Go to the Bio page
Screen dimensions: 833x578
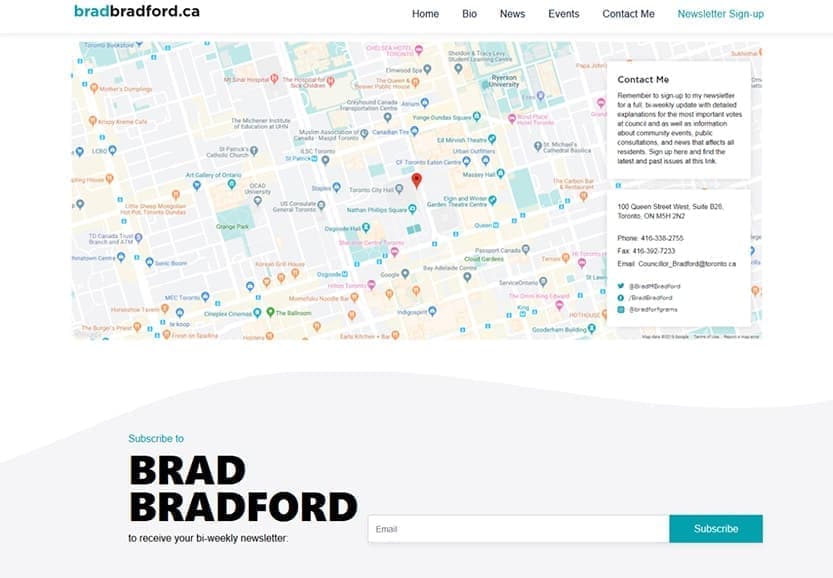pos(469,14)
